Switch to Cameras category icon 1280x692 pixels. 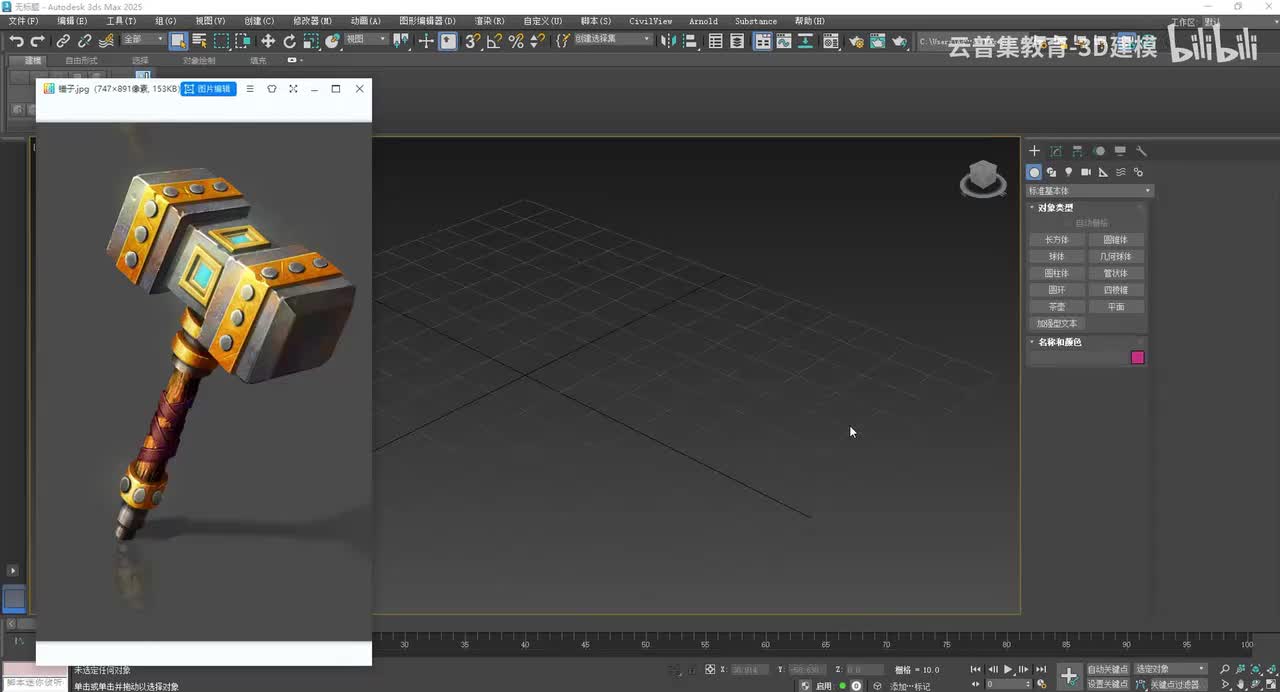[x=1086, y=172]
